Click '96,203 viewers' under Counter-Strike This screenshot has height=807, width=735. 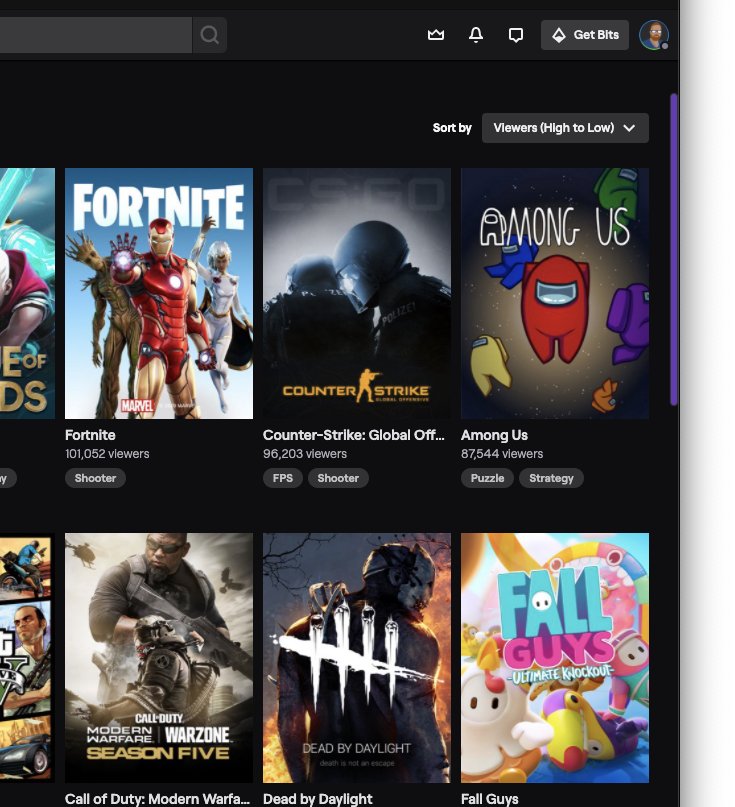(x=305, y=454)
